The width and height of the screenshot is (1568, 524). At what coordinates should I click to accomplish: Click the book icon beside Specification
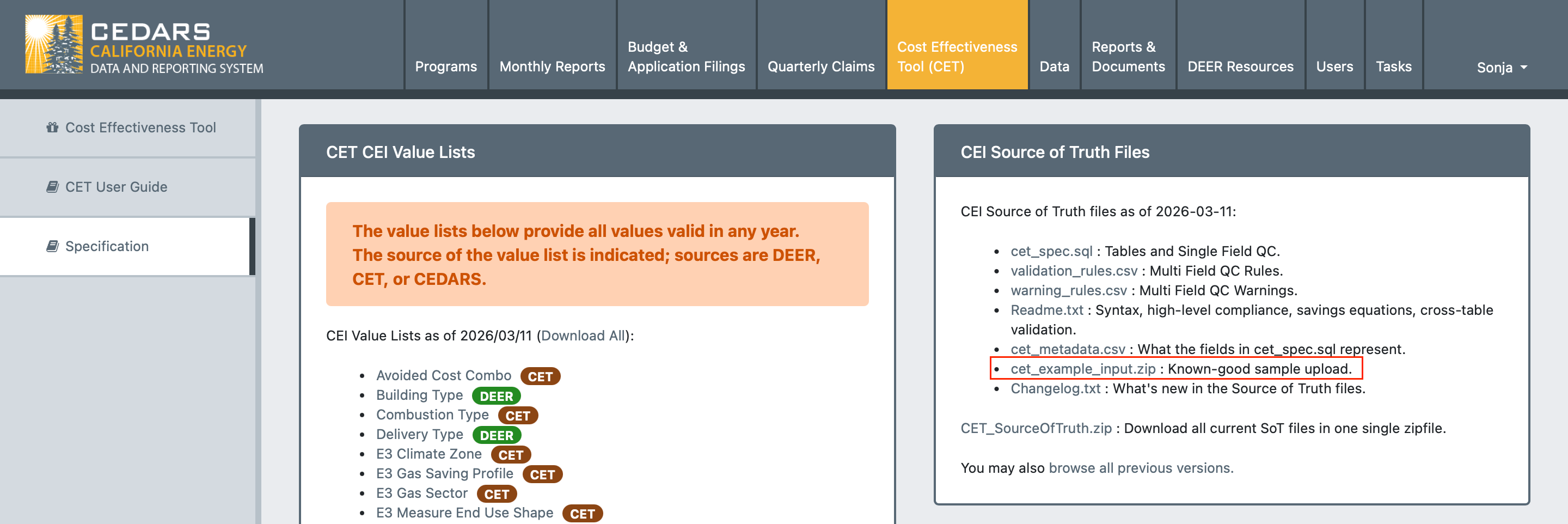(52, 246)
